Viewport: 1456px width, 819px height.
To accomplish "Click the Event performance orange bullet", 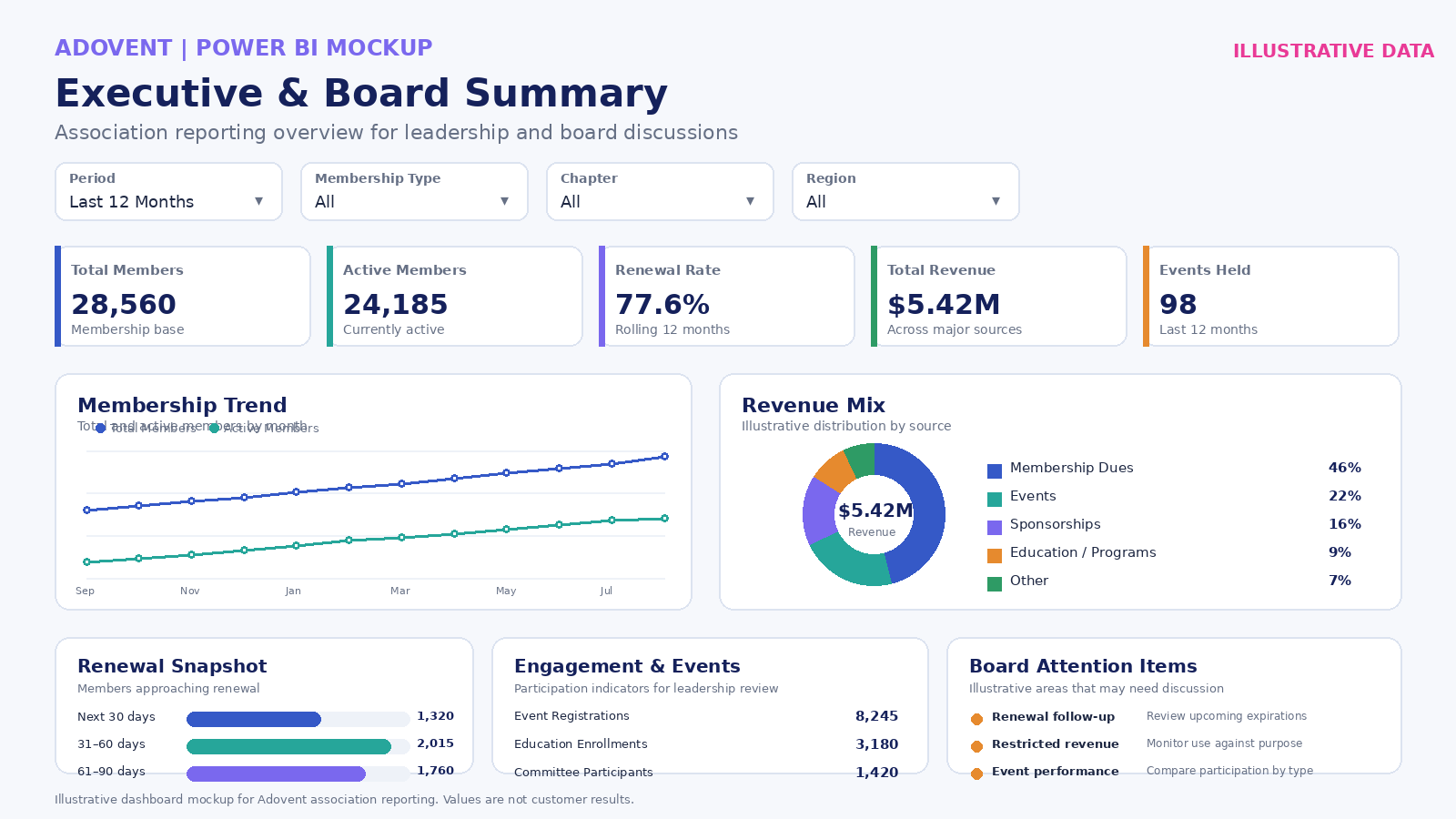I will point(976,773).
